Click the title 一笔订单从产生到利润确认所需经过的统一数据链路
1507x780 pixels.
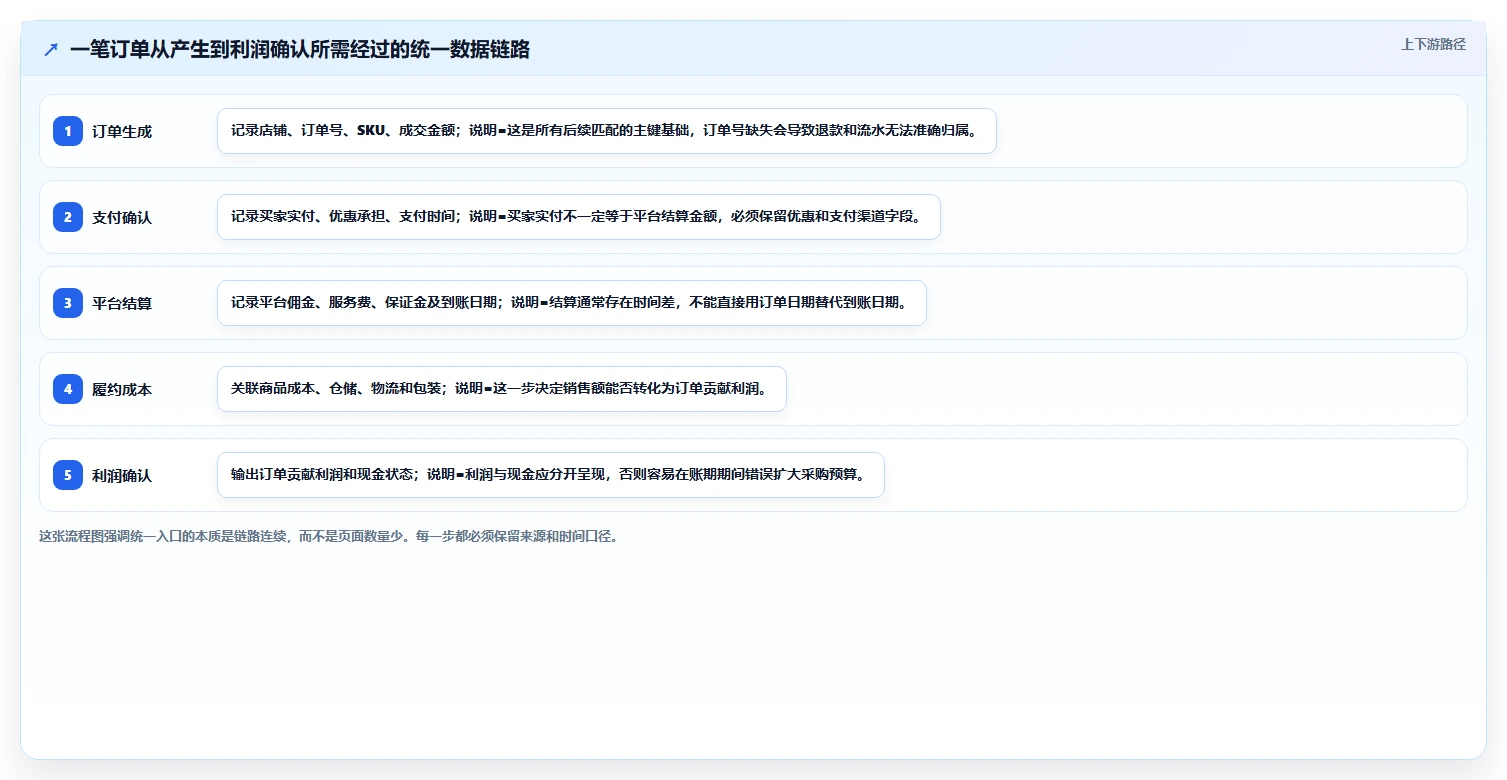(300, 49)
